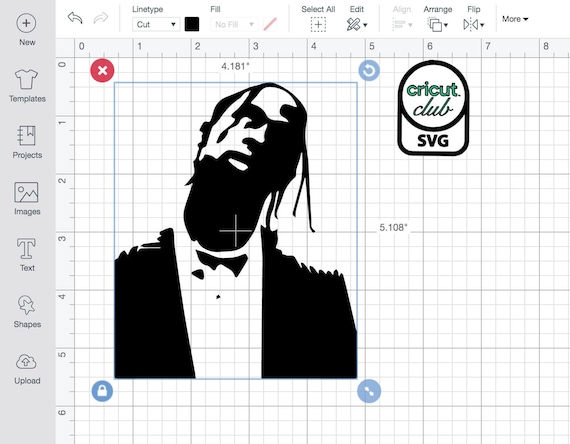
Task: Open the Shapes panel
Action: pos(26,305)
